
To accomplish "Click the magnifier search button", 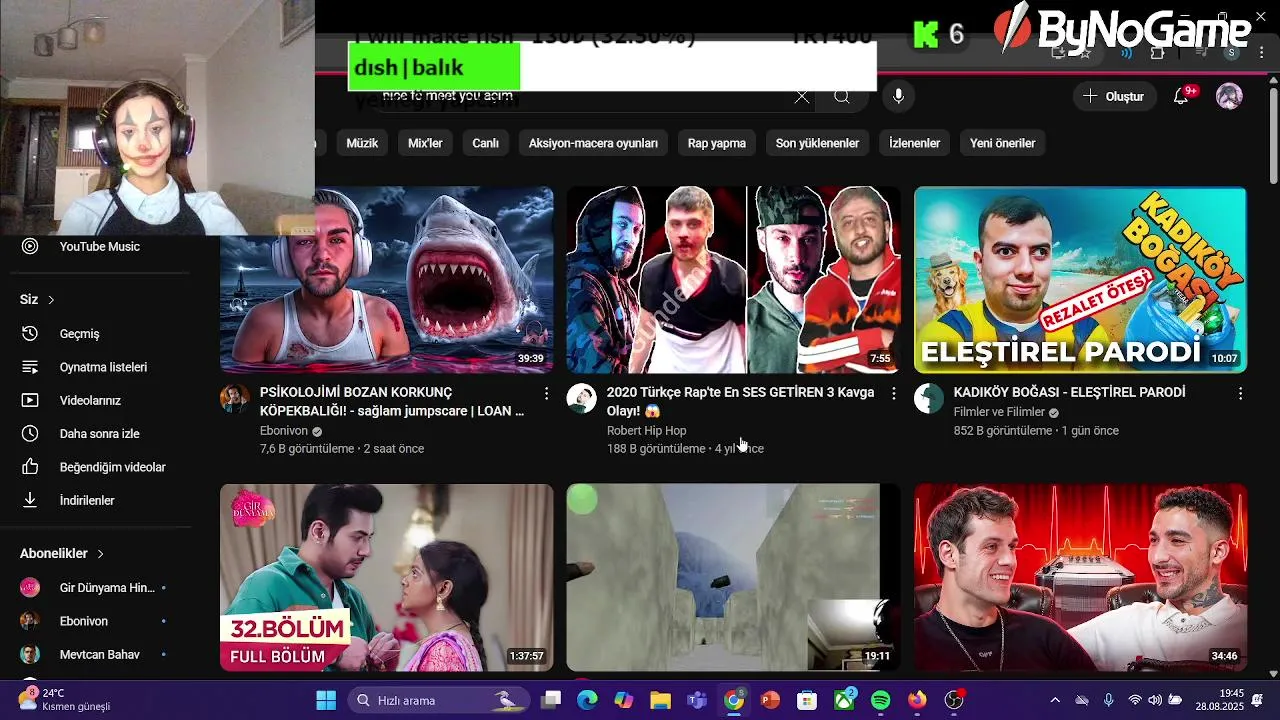I will click(842, 96).
